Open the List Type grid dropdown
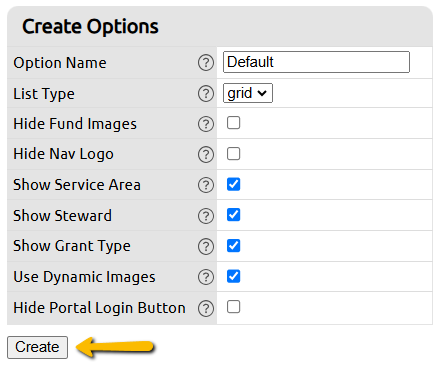 pyautogui.click(x=248, y=93)
